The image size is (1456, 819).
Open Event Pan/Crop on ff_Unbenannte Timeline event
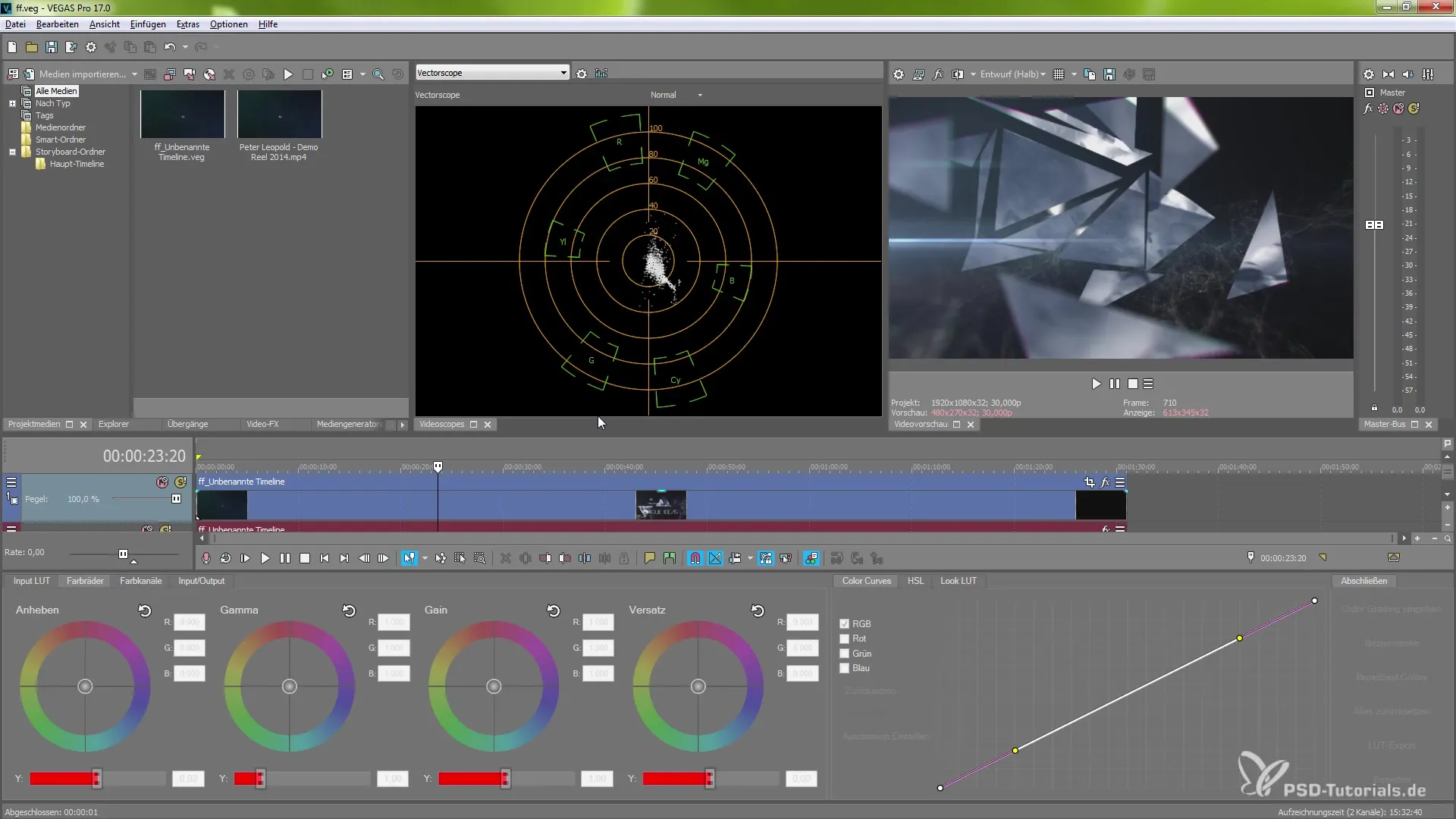click(1090, 482)
